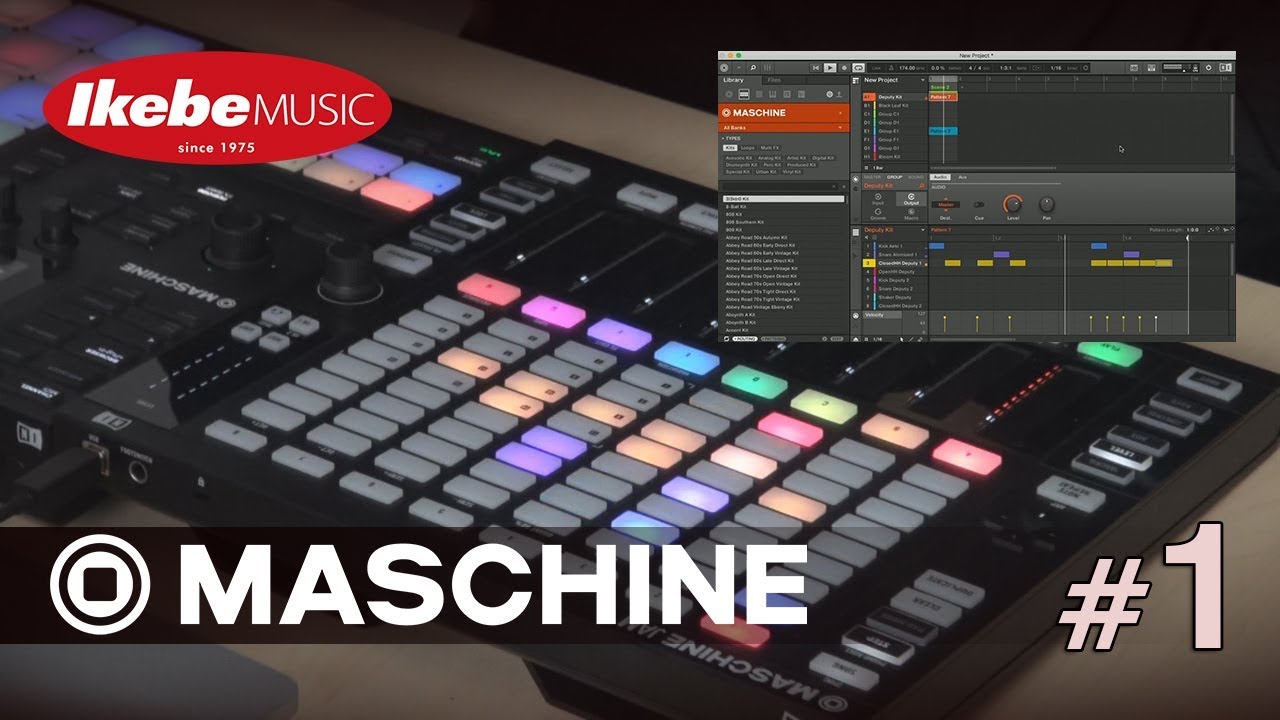Screen dimensions: 1280x720
Task: Switch to the Aux page tab
Action: tap(963, 177)
